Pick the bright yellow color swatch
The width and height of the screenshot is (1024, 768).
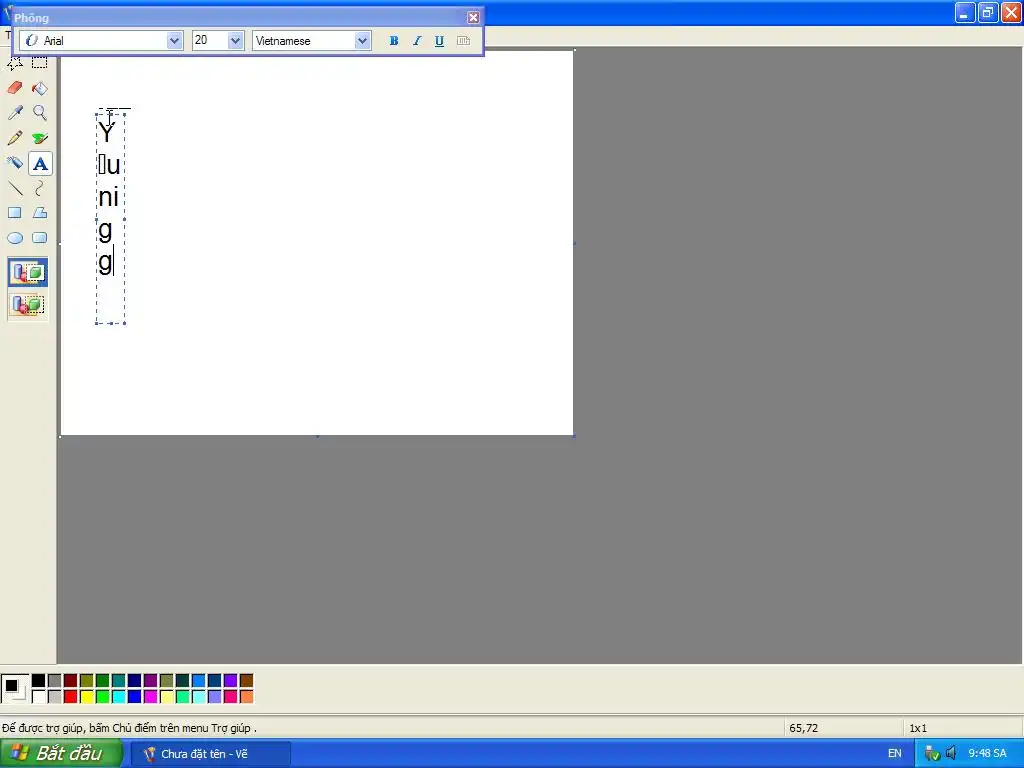pos(86,697)
